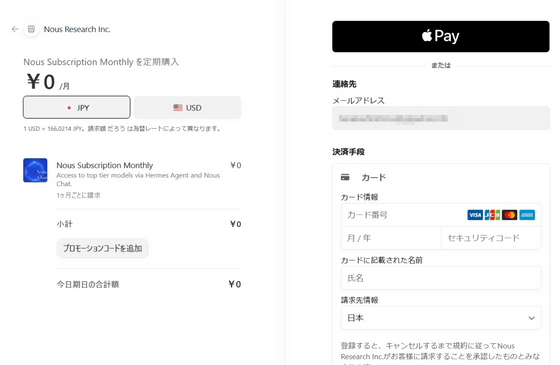560x365 pixels.
Task: Click the Nous Subscription product thumbnail
Action: click(x=35, y=170)
